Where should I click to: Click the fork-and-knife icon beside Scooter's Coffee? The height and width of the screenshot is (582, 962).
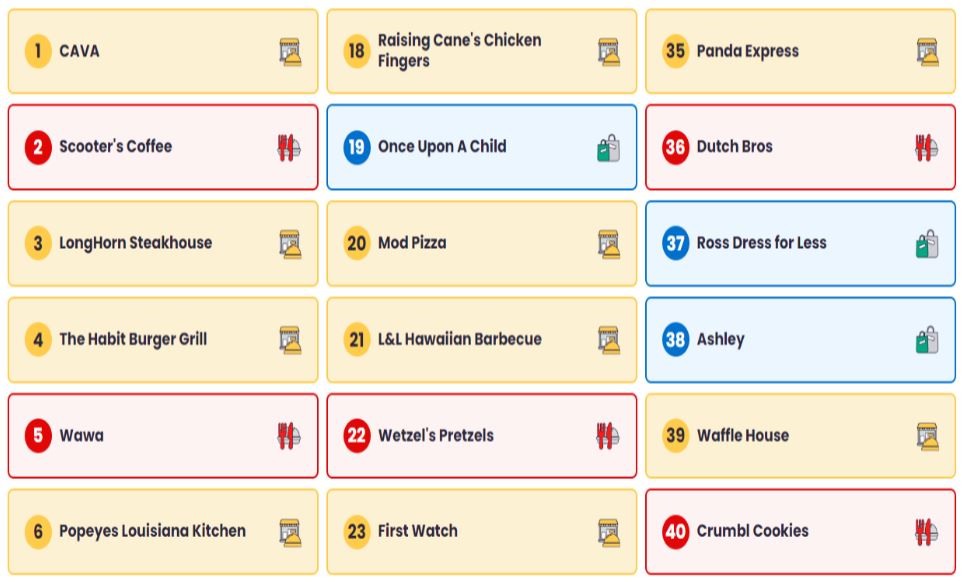[x=288, y=148]
